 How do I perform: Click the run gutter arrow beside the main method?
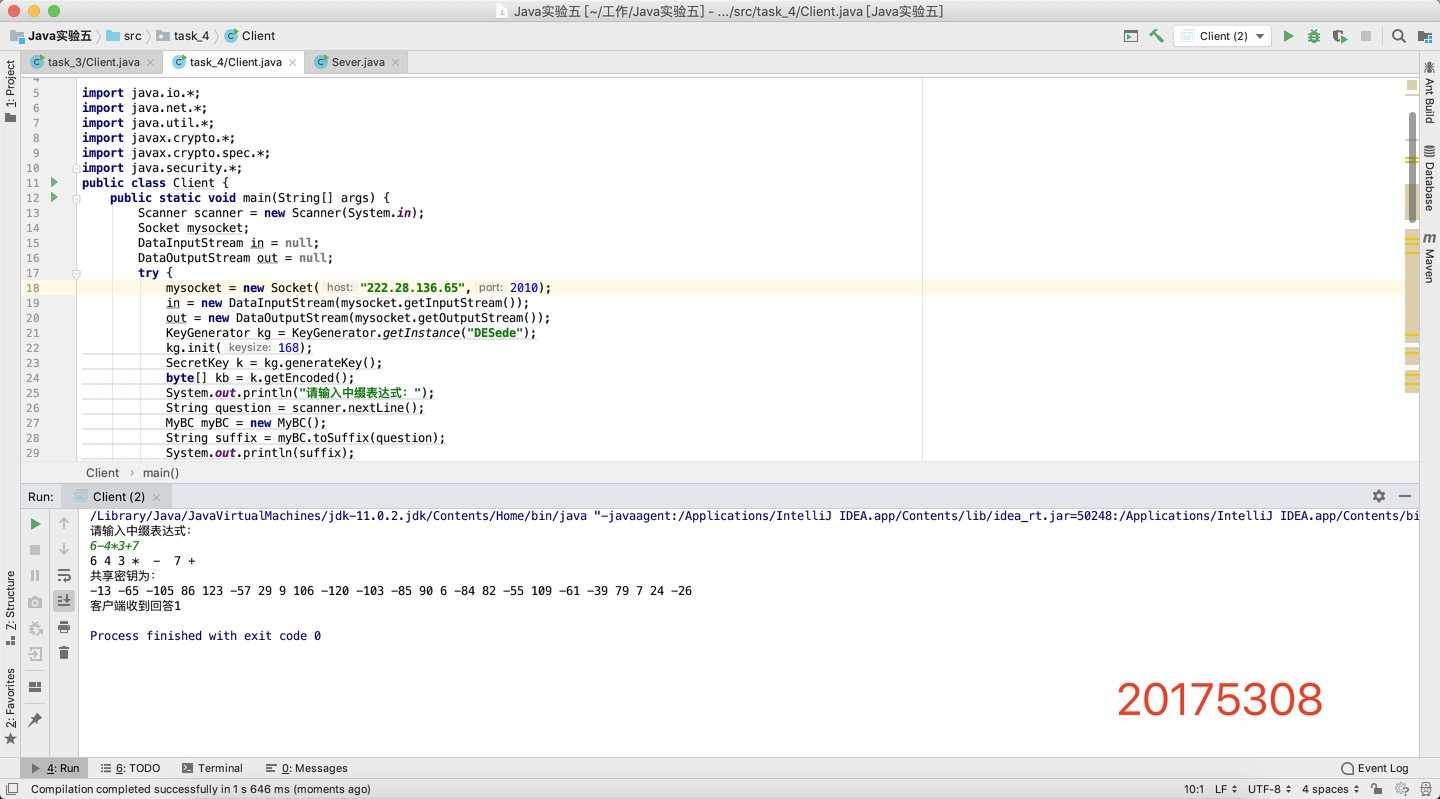tap(54, 198)
